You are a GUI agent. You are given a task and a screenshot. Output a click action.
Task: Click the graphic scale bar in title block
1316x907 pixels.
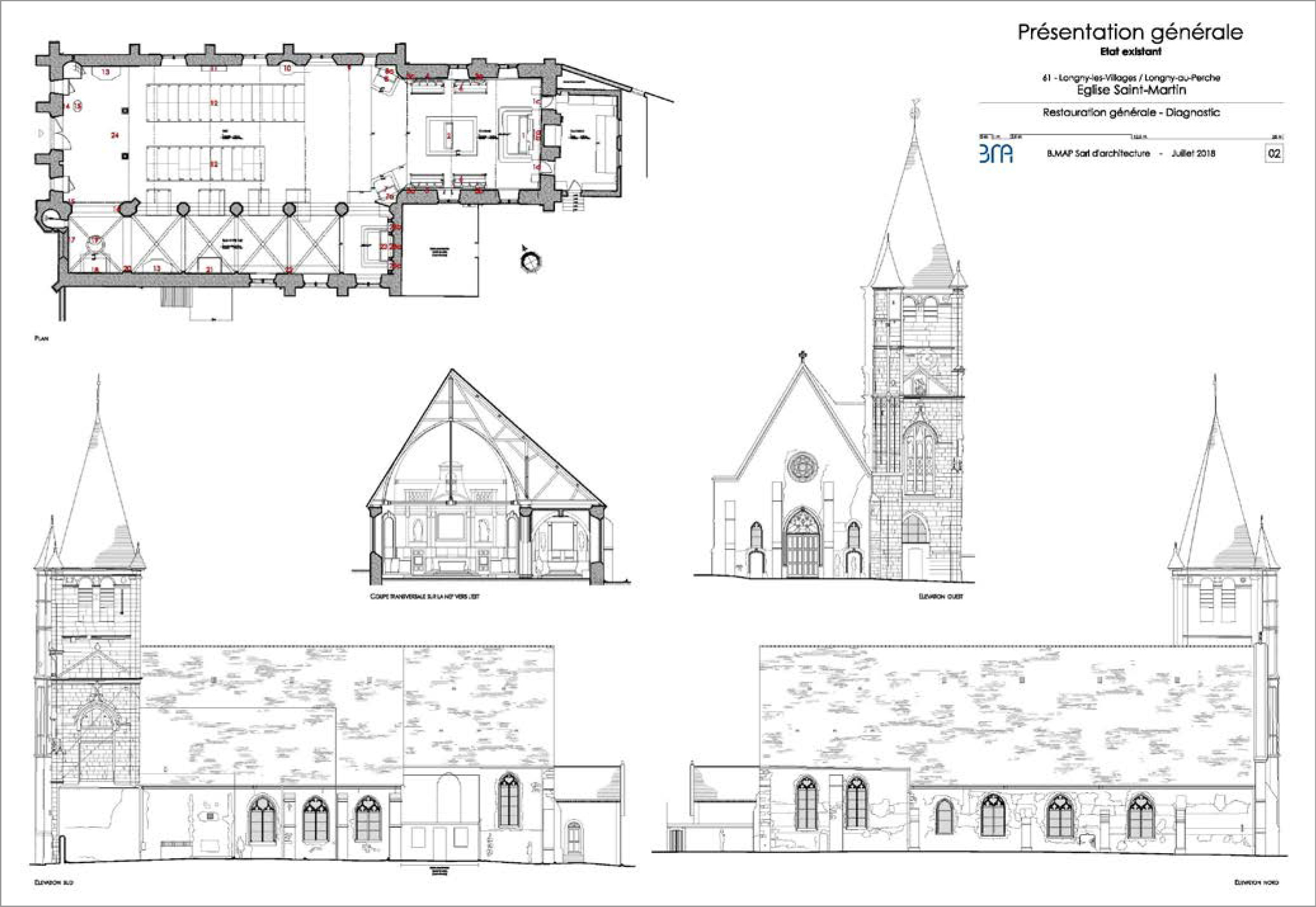click(1131, 136)
